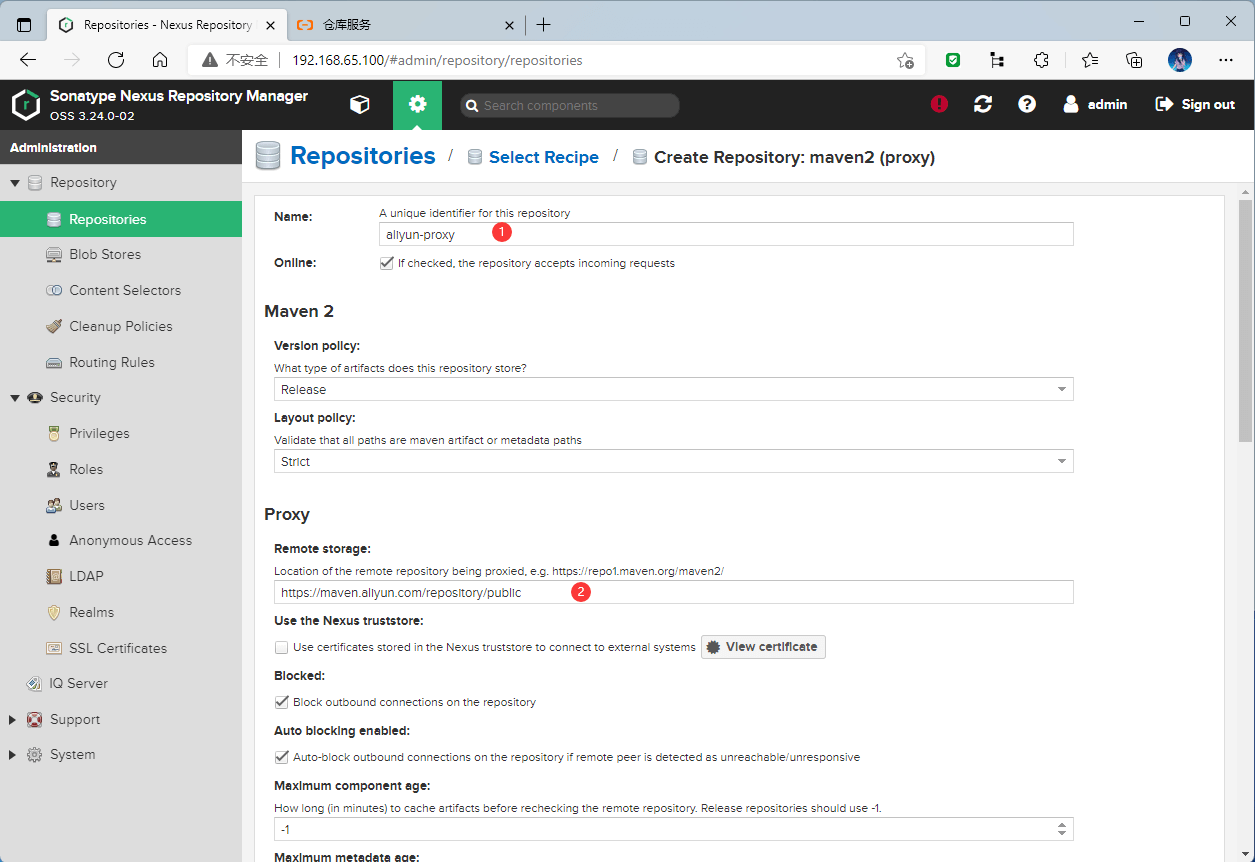
Task: Add this page to favorites
Action: tap(905, 60)
